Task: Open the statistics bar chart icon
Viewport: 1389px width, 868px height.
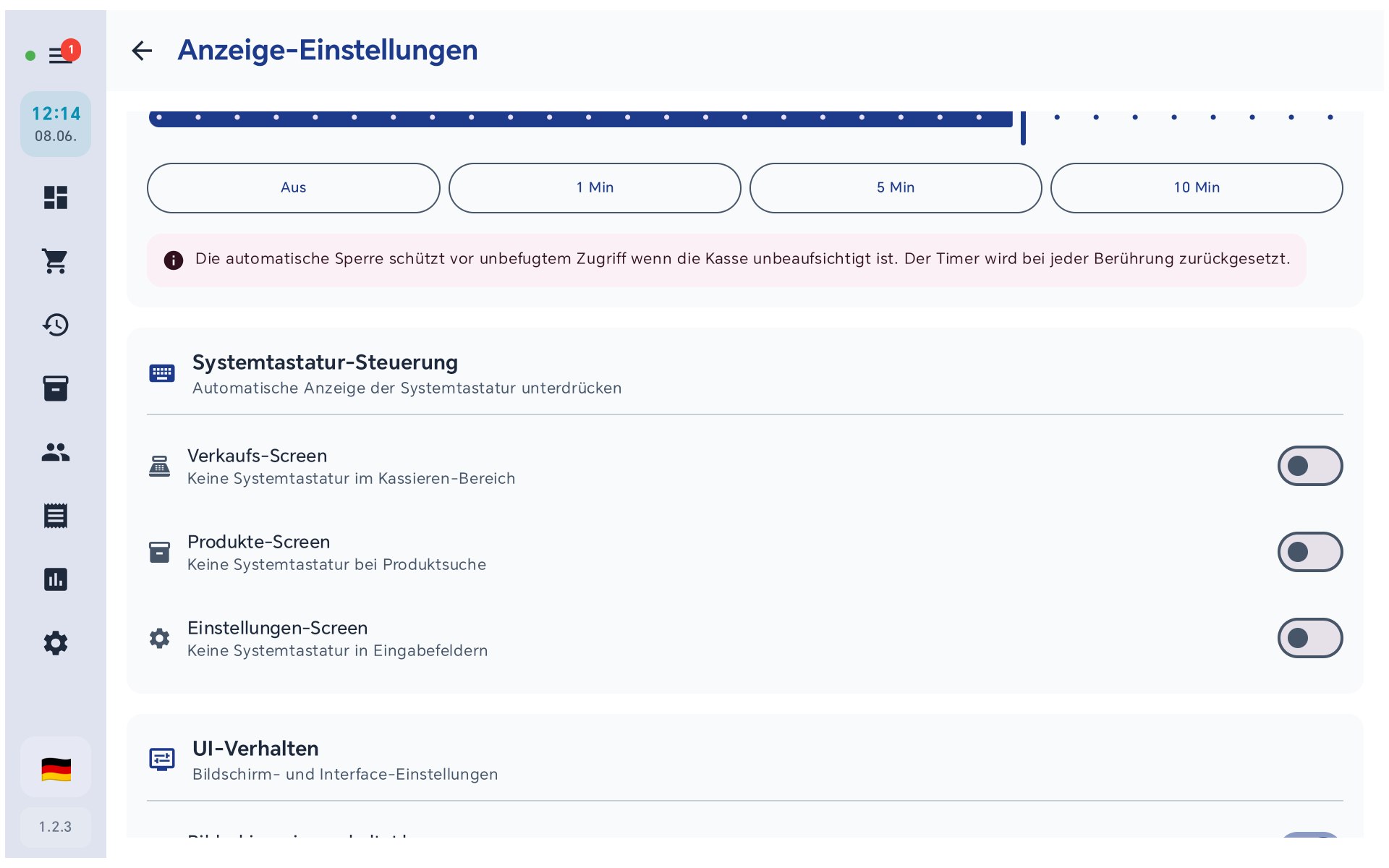Action: (x=56, y=579)
